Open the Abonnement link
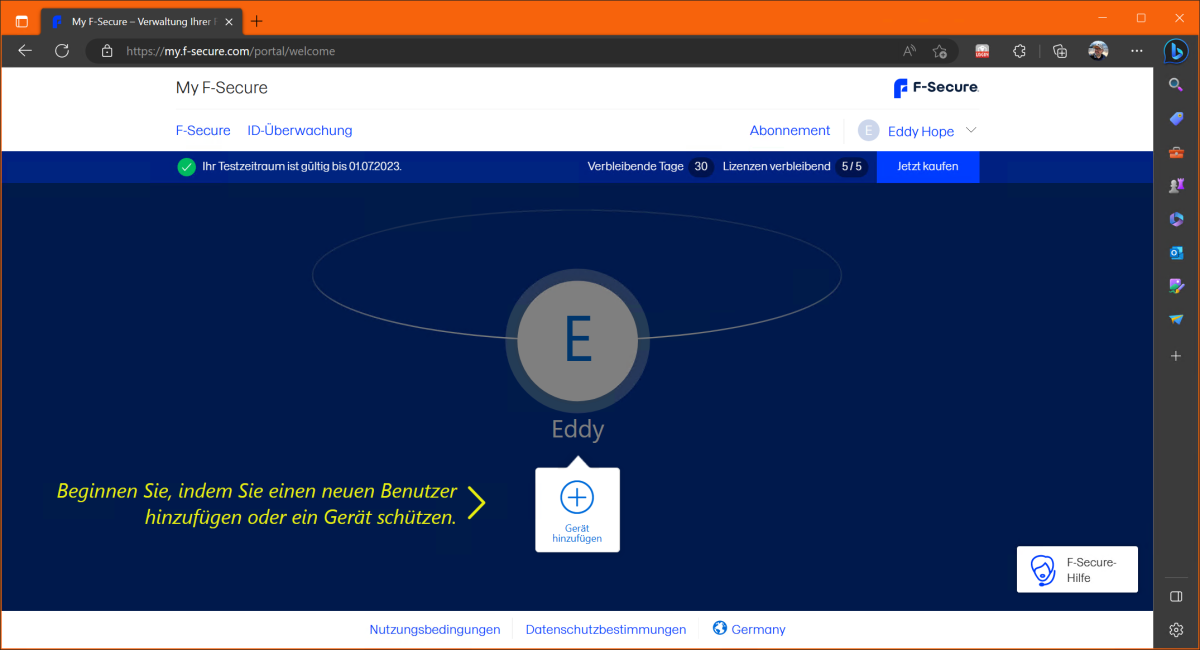This screenshot has width=1200, height=650. (x=790, y=130)
